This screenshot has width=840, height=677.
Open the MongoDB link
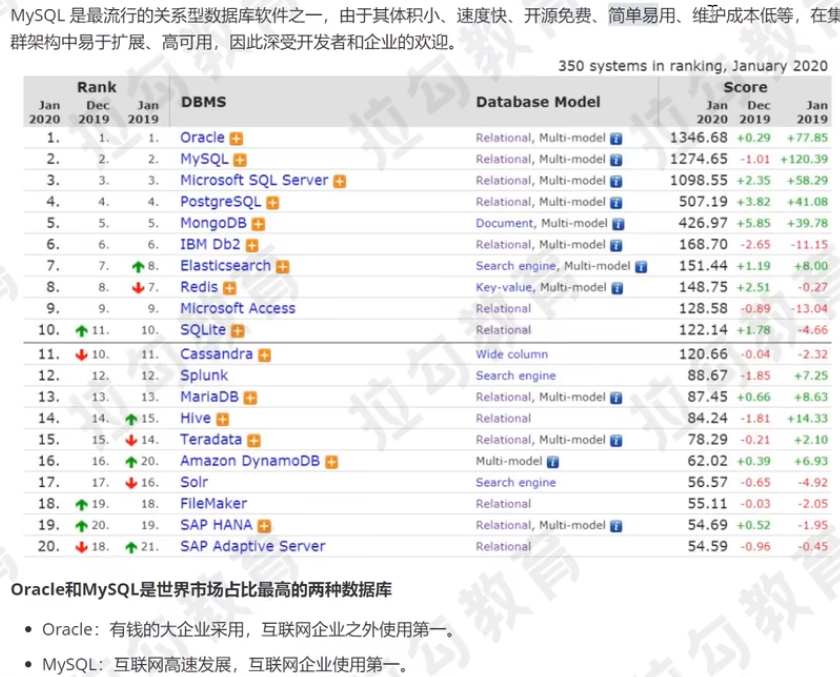pos(213,223)
